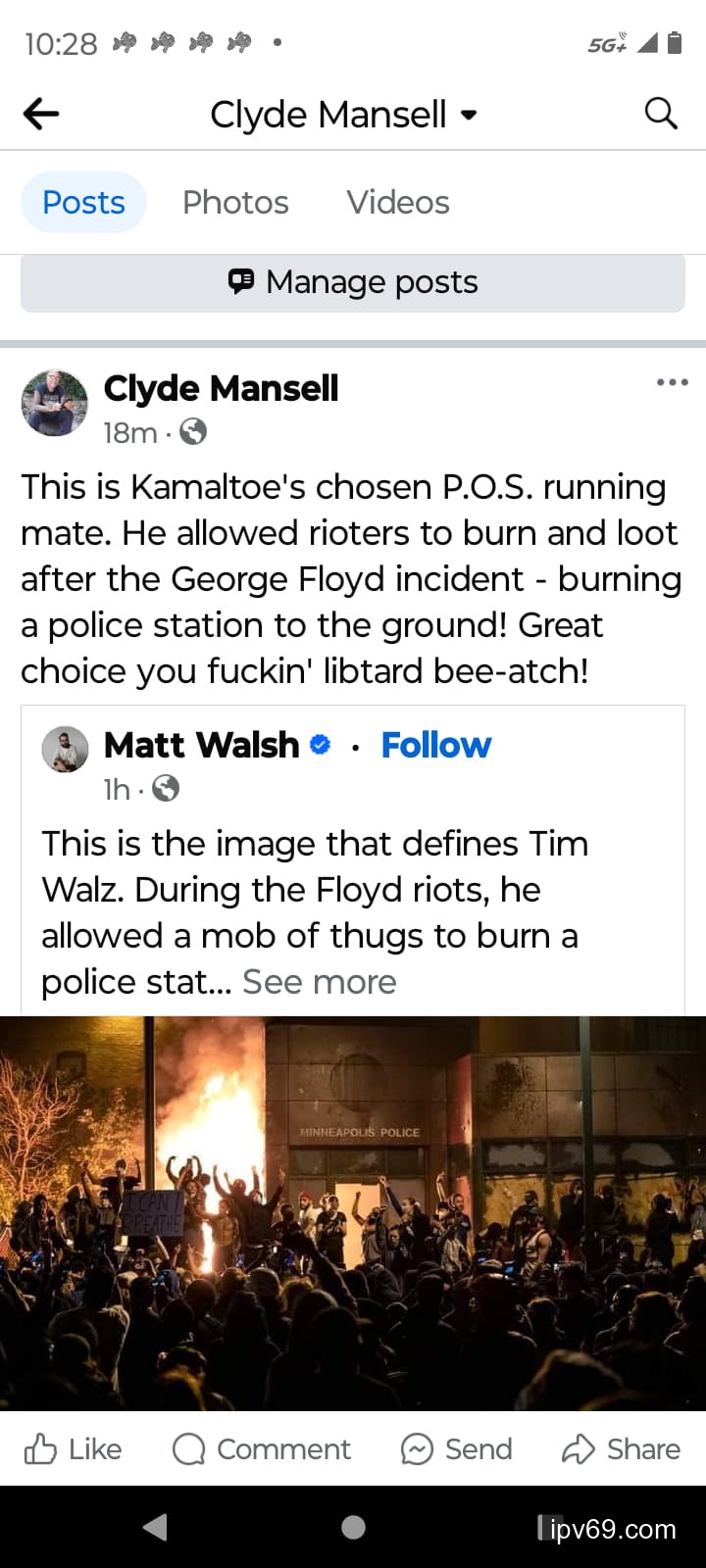Screen dimensions: 706x1568
Task: Tap Matt Walsh's avatar in shared post
Action: [x=65, y=750]
